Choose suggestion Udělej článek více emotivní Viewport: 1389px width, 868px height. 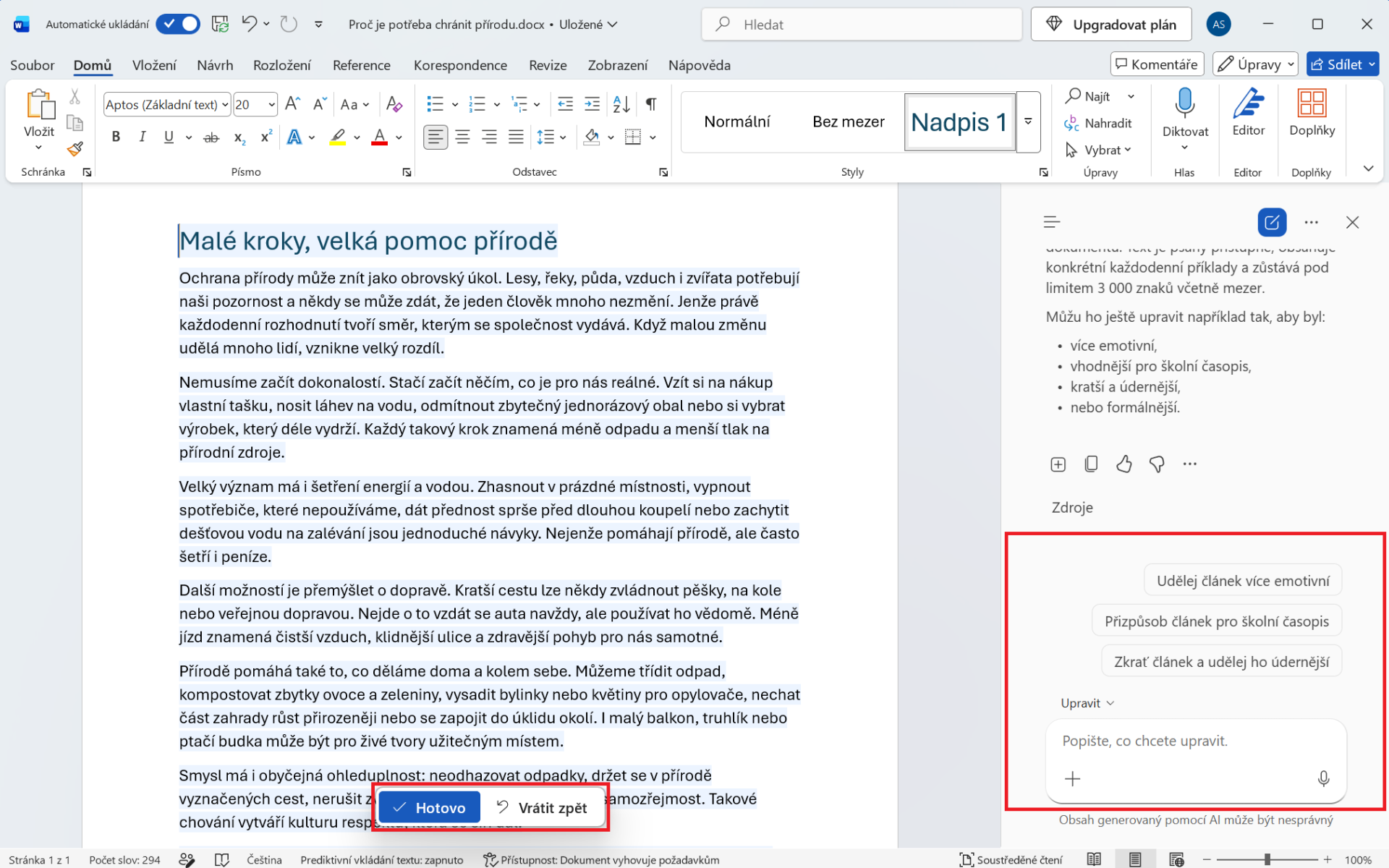pyautogui.click(x=1242, y=581)
